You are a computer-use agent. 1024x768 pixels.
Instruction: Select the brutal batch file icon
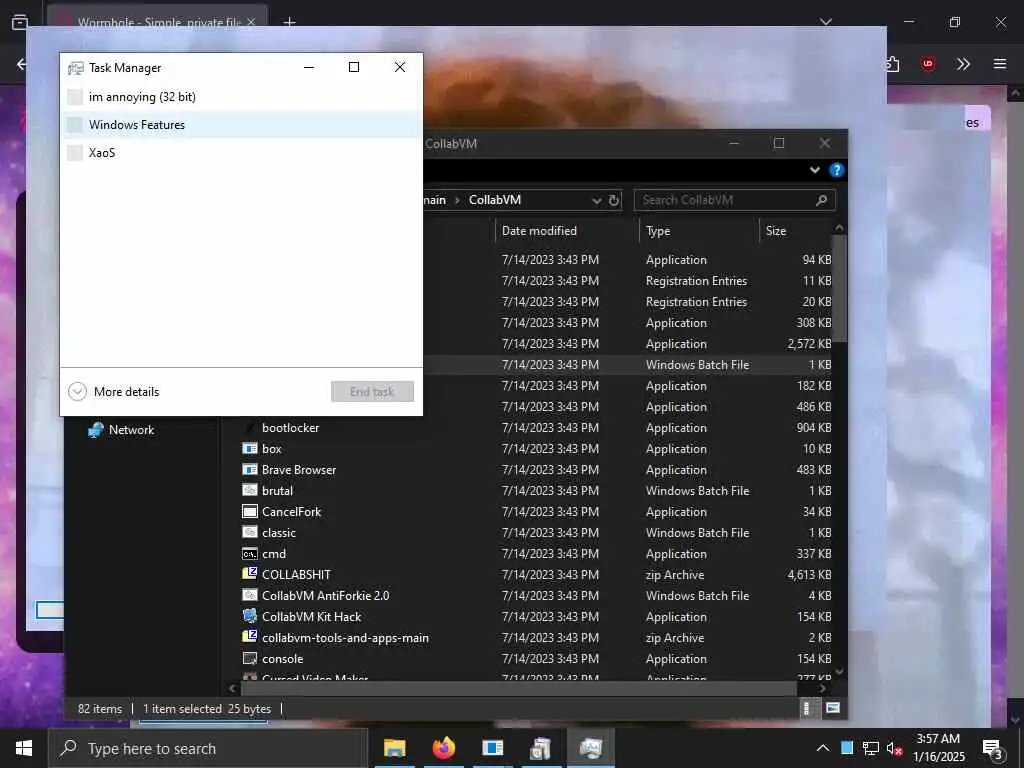point(249,490)
